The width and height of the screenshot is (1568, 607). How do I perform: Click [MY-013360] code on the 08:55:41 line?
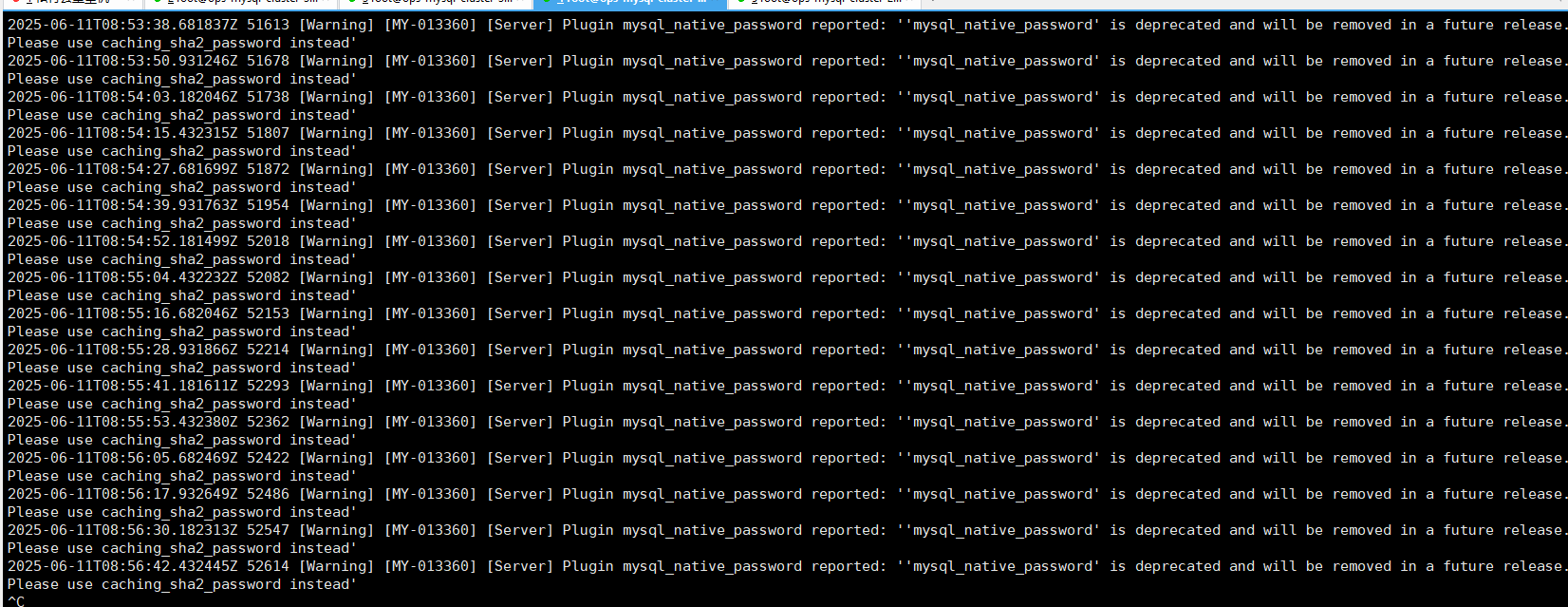coord(430,386)
